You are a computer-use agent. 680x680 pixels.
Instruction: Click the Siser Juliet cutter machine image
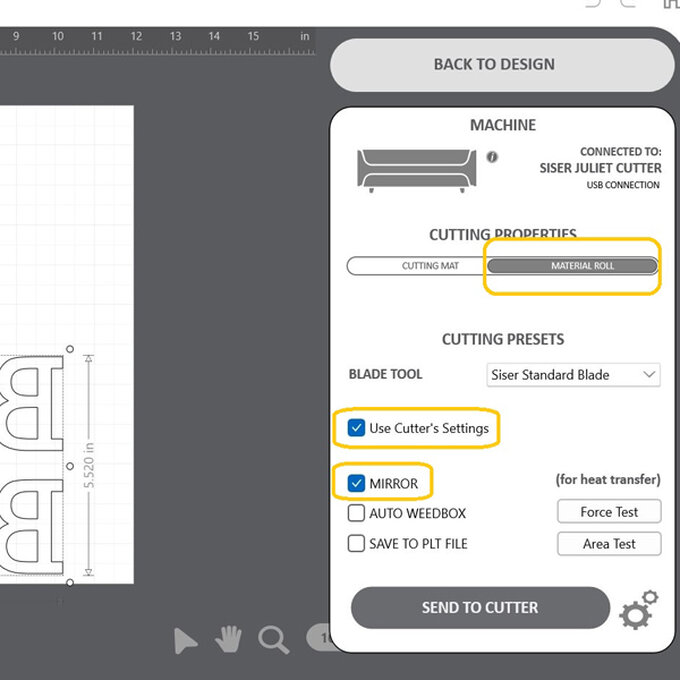[417, 170]
